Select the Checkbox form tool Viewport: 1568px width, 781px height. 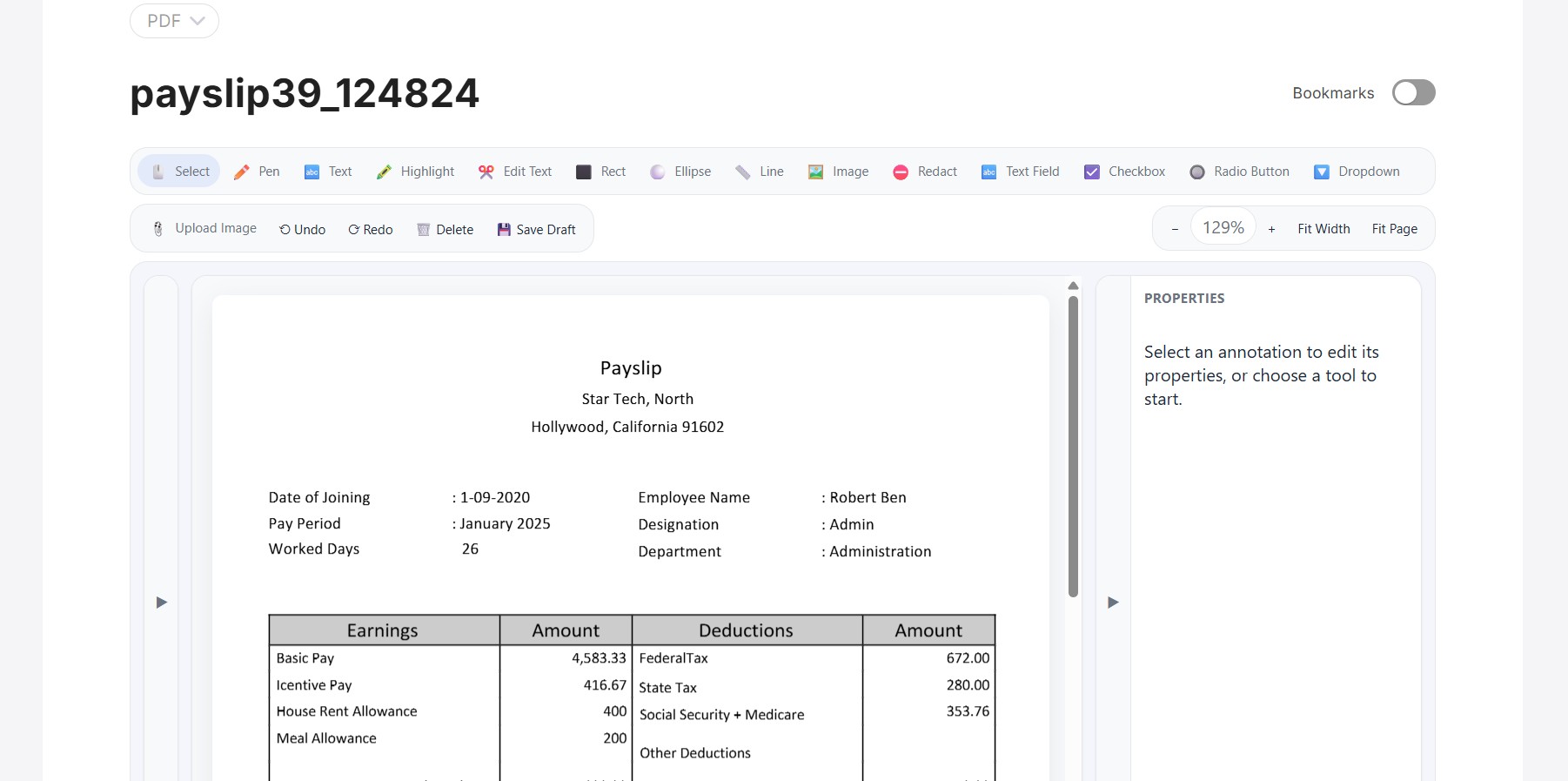tap(1124, 172)
